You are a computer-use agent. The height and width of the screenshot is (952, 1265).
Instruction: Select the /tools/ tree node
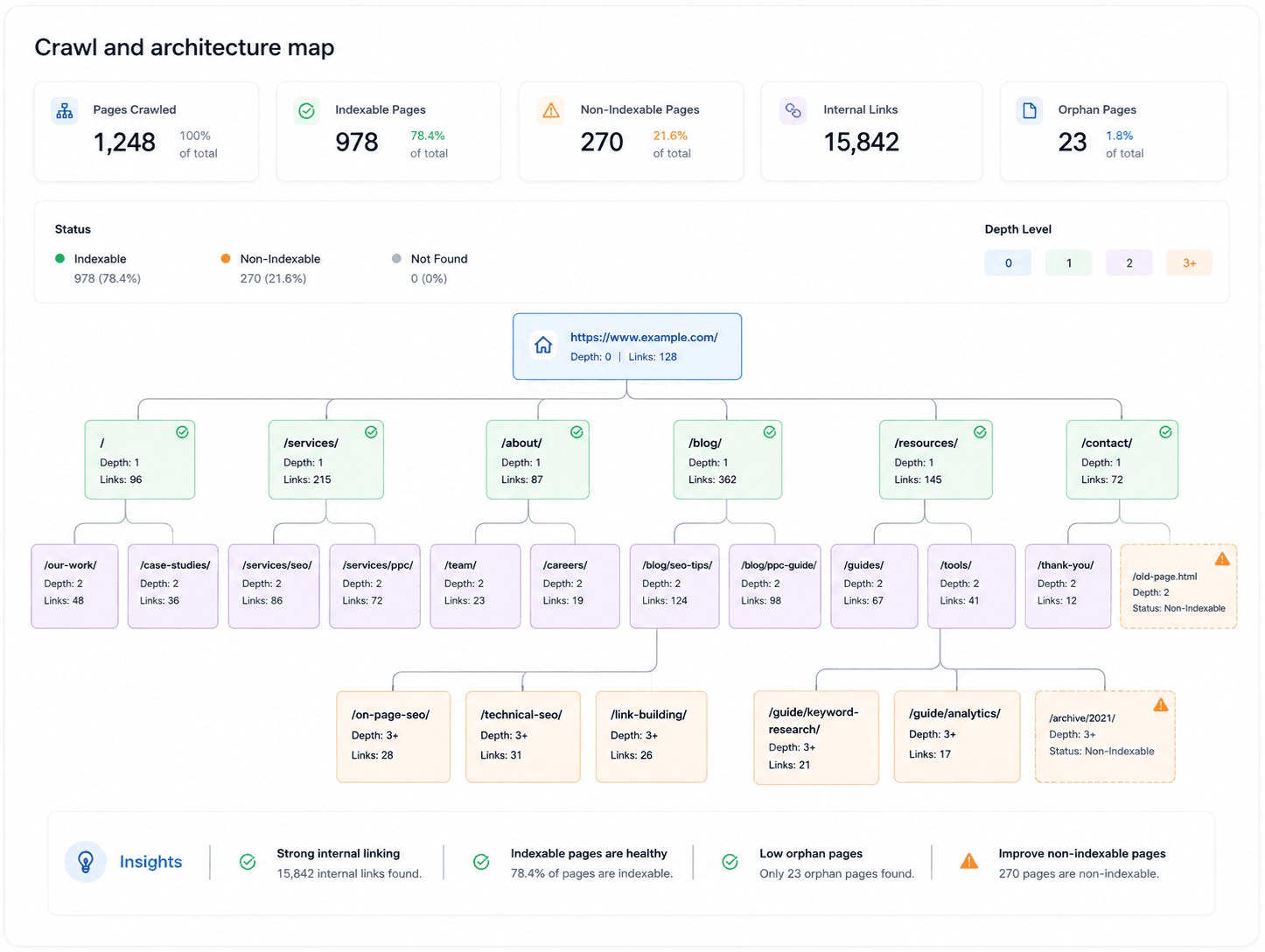[x=971, y=586]
